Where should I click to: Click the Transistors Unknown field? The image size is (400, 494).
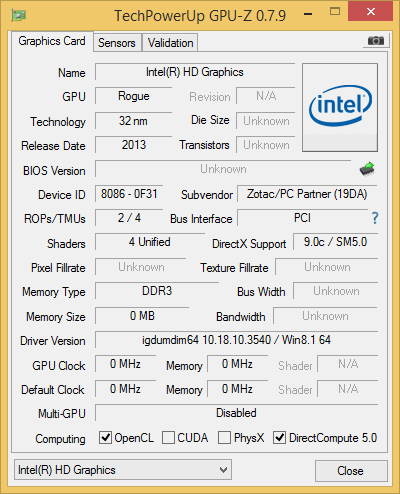point(266,145)
